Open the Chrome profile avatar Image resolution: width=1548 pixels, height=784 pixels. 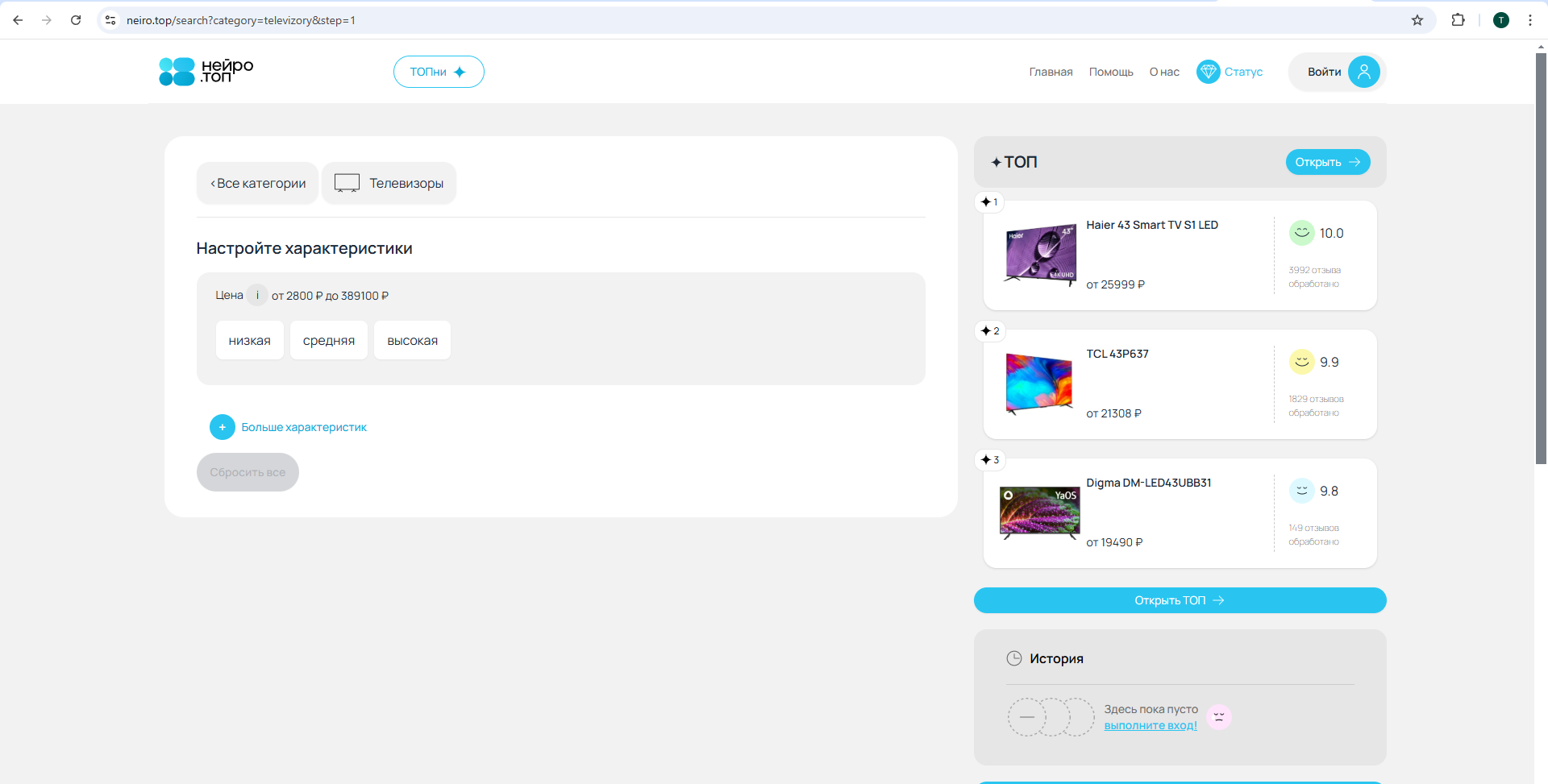click(1501, 20)
